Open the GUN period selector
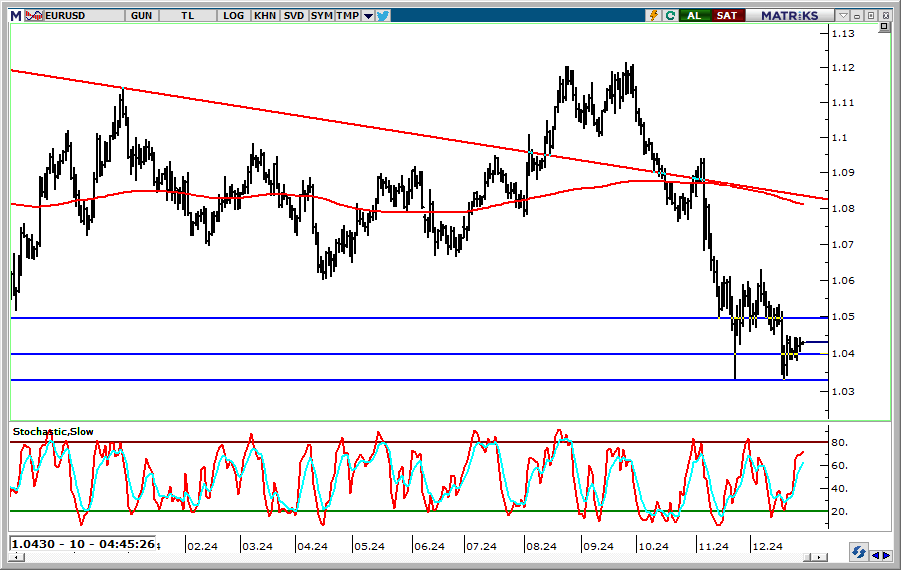901x570 pixels. [x=143, y=15]
